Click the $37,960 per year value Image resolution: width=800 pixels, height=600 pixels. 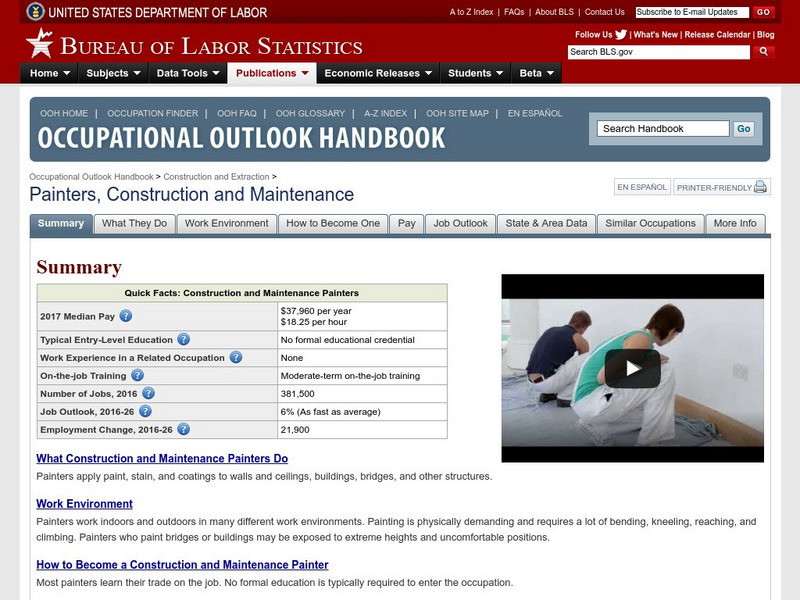pyautogui.click(x=316, y=311)
